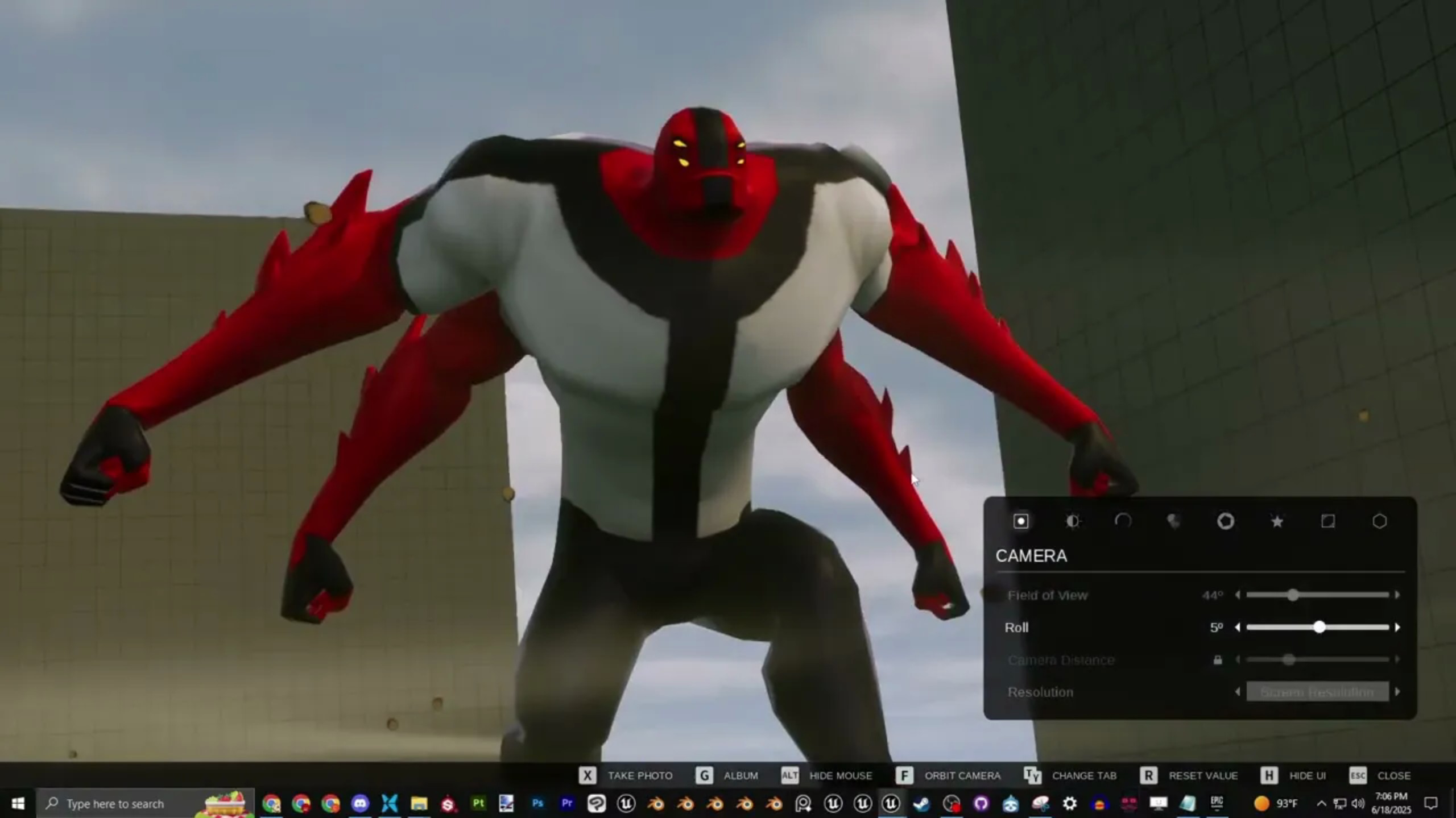Click the highlighted Unreal Engine taskbar icon
This screenshot has height=818, width=1456.
click(x=891, y=804)
